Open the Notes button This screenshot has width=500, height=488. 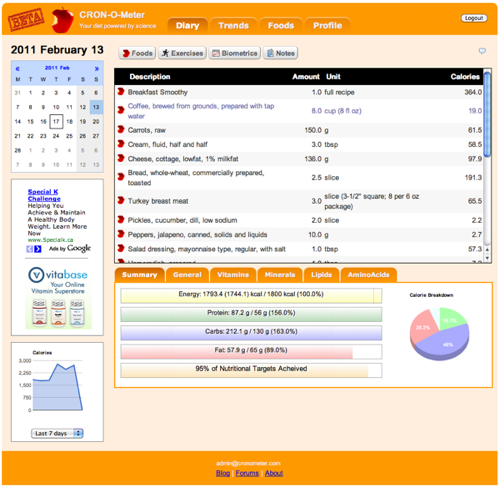(x=280, y=53)
